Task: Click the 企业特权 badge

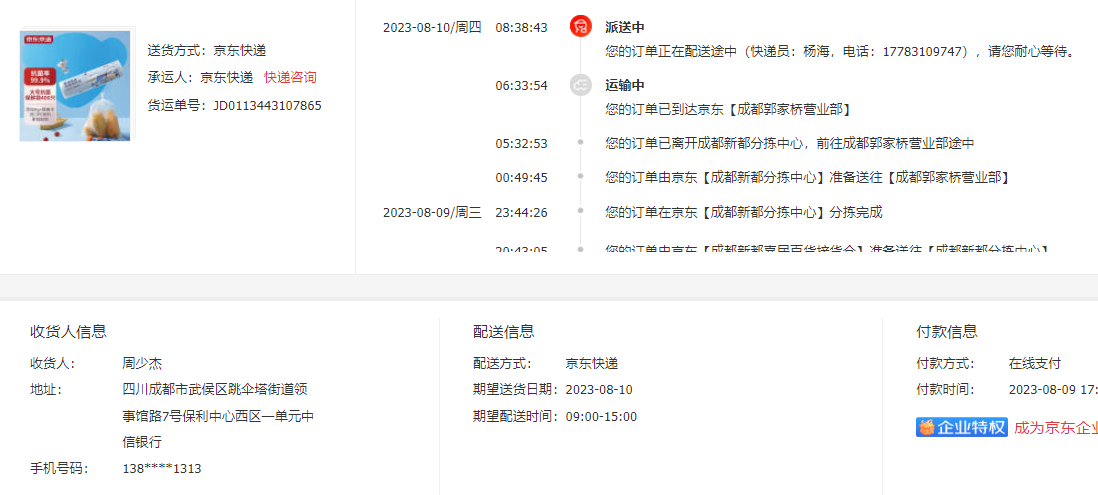Action: coord(961,427)
